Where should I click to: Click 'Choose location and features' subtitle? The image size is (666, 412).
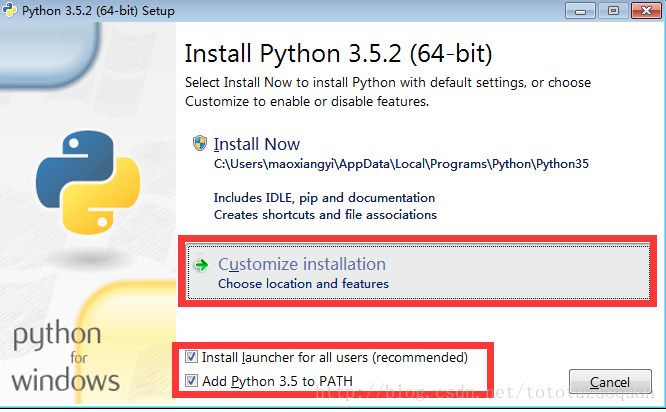point(303,284)
